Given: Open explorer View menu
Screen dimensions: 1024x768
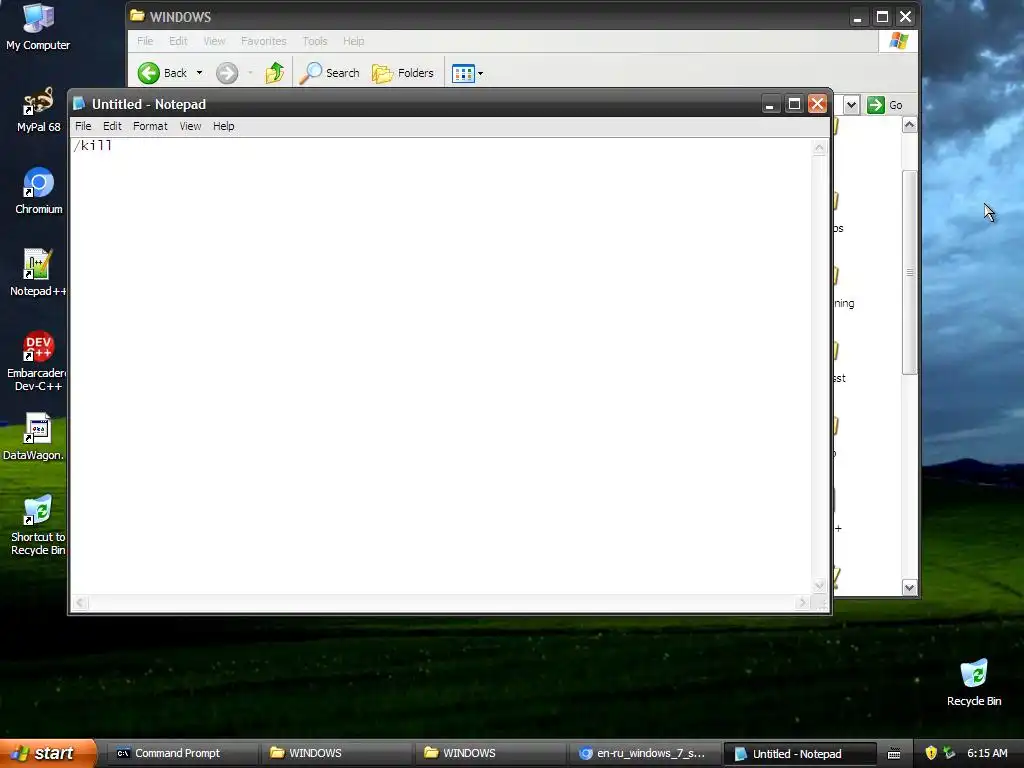Looking at the screenshot, I should tap(214, 40).
